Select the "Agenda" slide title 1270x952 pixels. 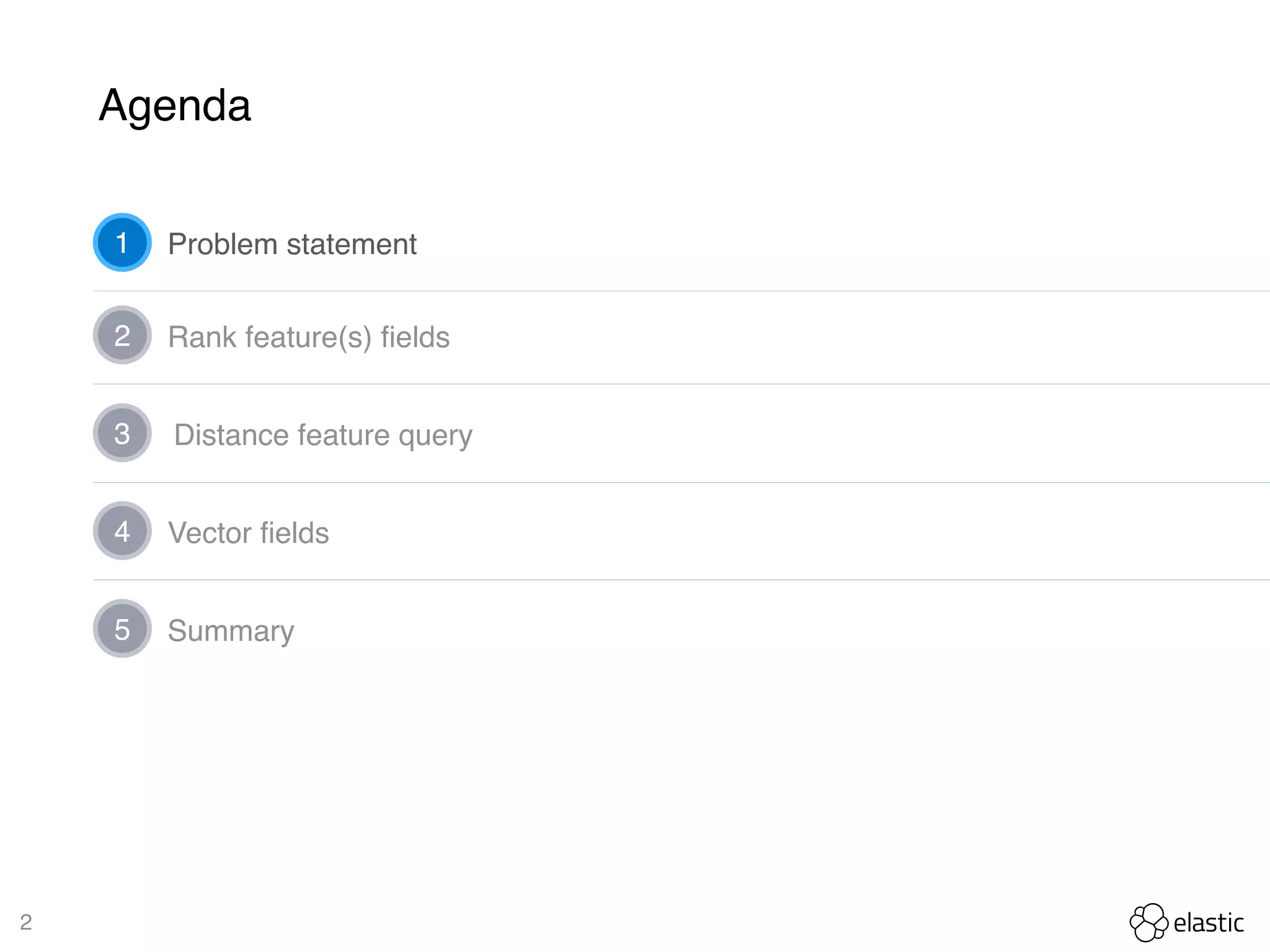click(175, 106)
